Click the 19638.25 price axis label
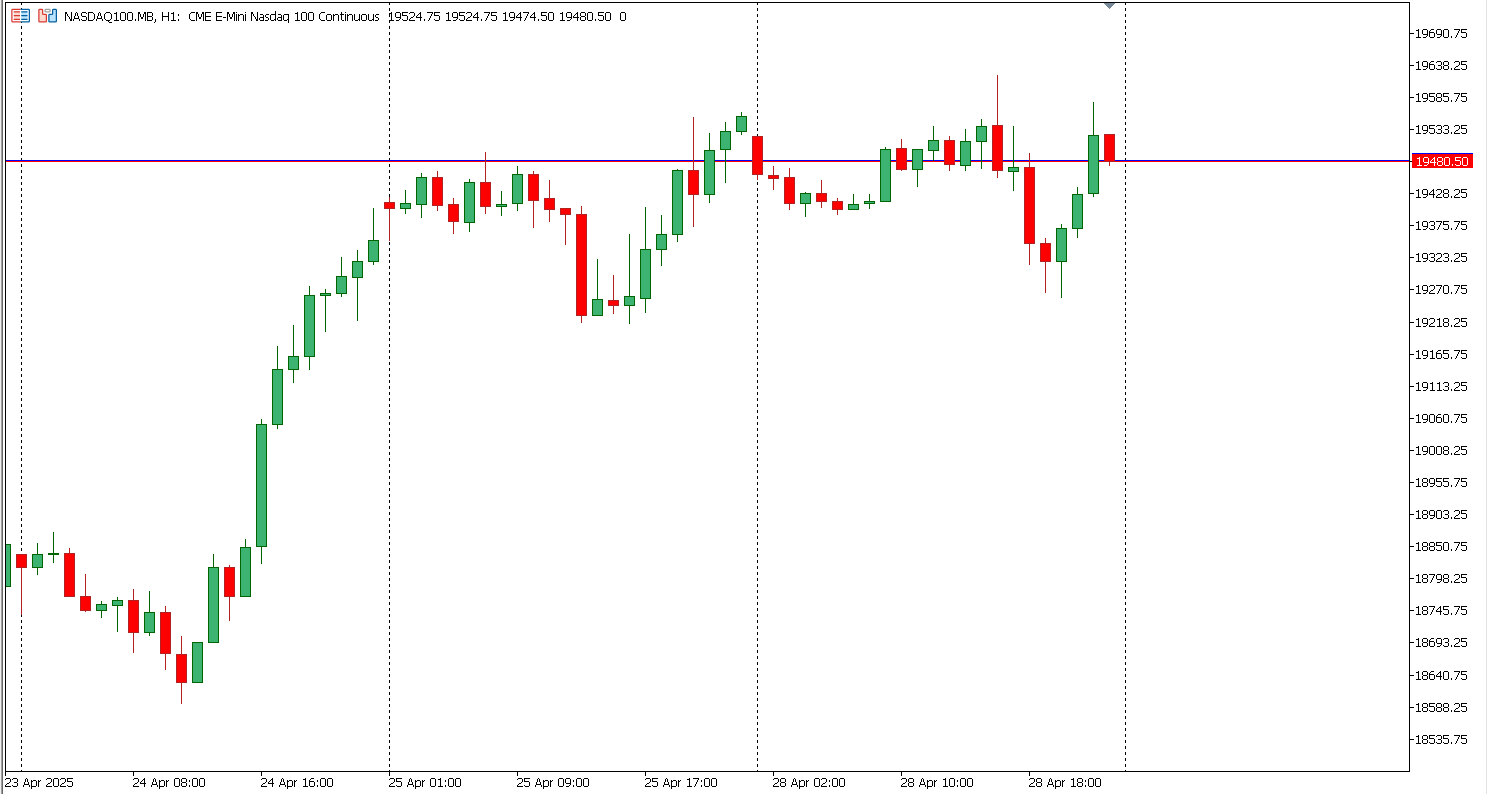The image size is (1488, 794). coord(1441,65)
